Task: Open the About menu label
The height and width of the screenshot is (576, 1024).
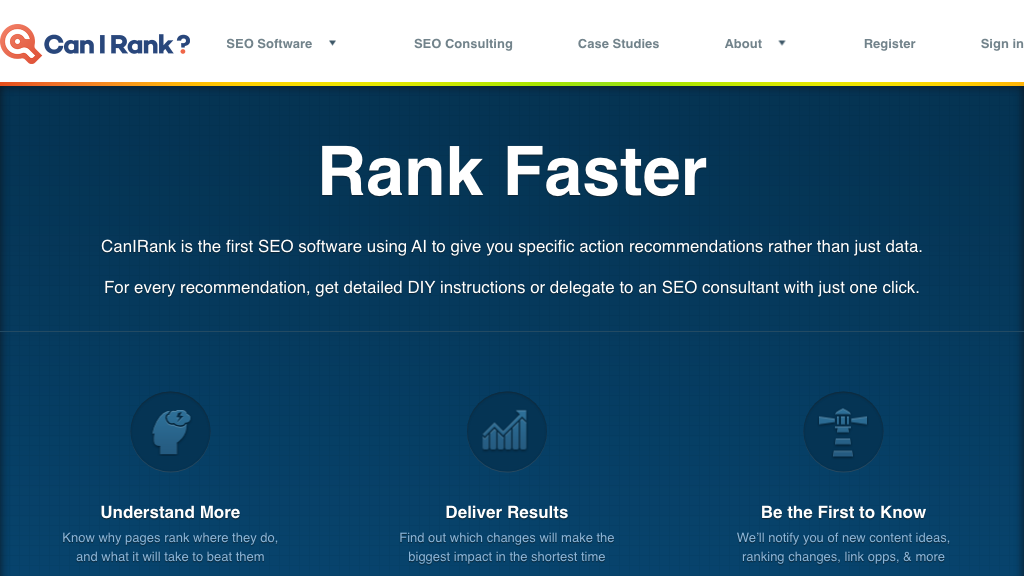Action: (743, 44)
